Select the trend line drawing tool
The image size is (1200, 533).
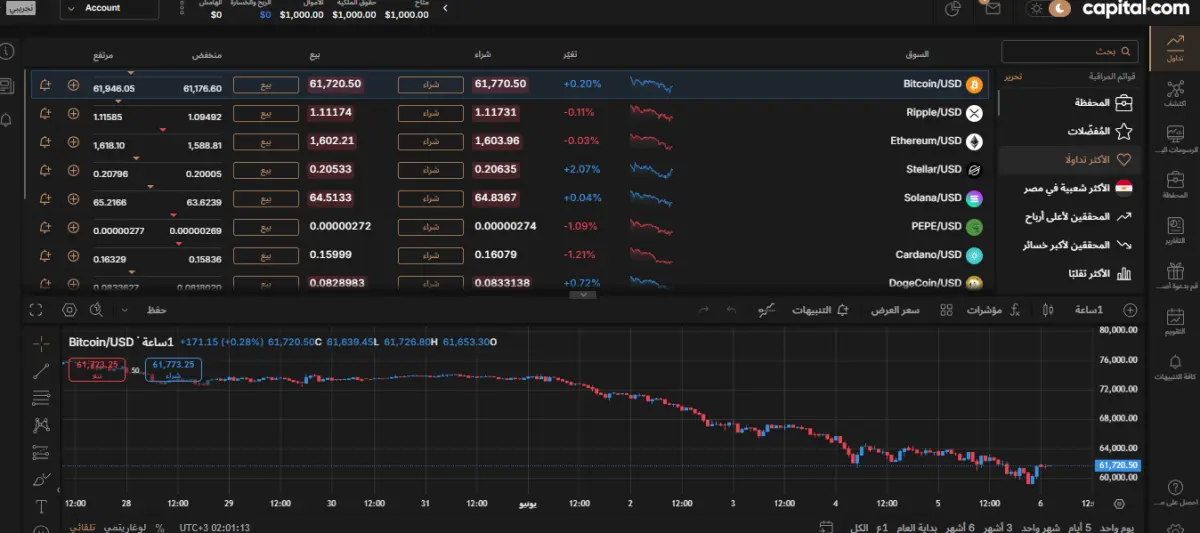point(41,370)
